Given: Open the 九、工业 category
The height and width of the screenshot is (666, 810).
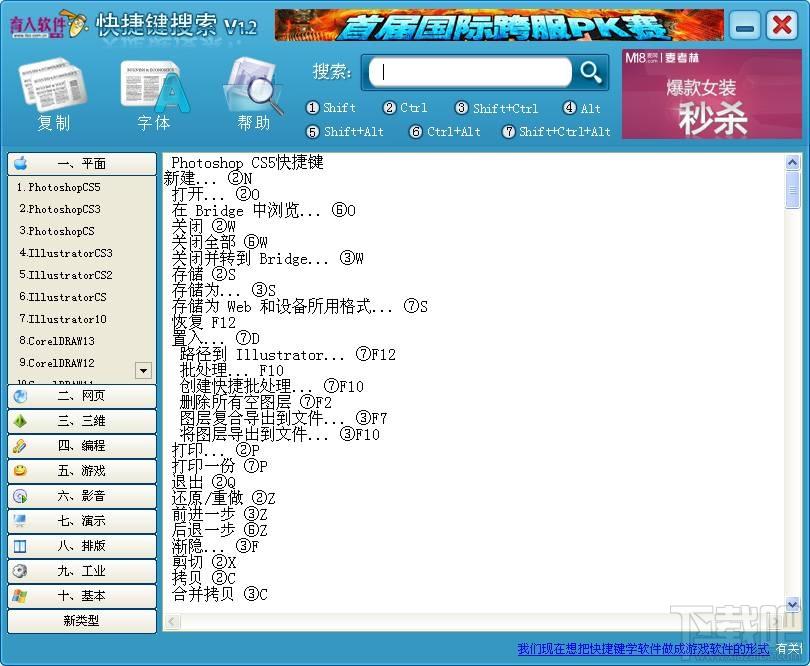Looking at the screenshot, I should tap(82, 571).
